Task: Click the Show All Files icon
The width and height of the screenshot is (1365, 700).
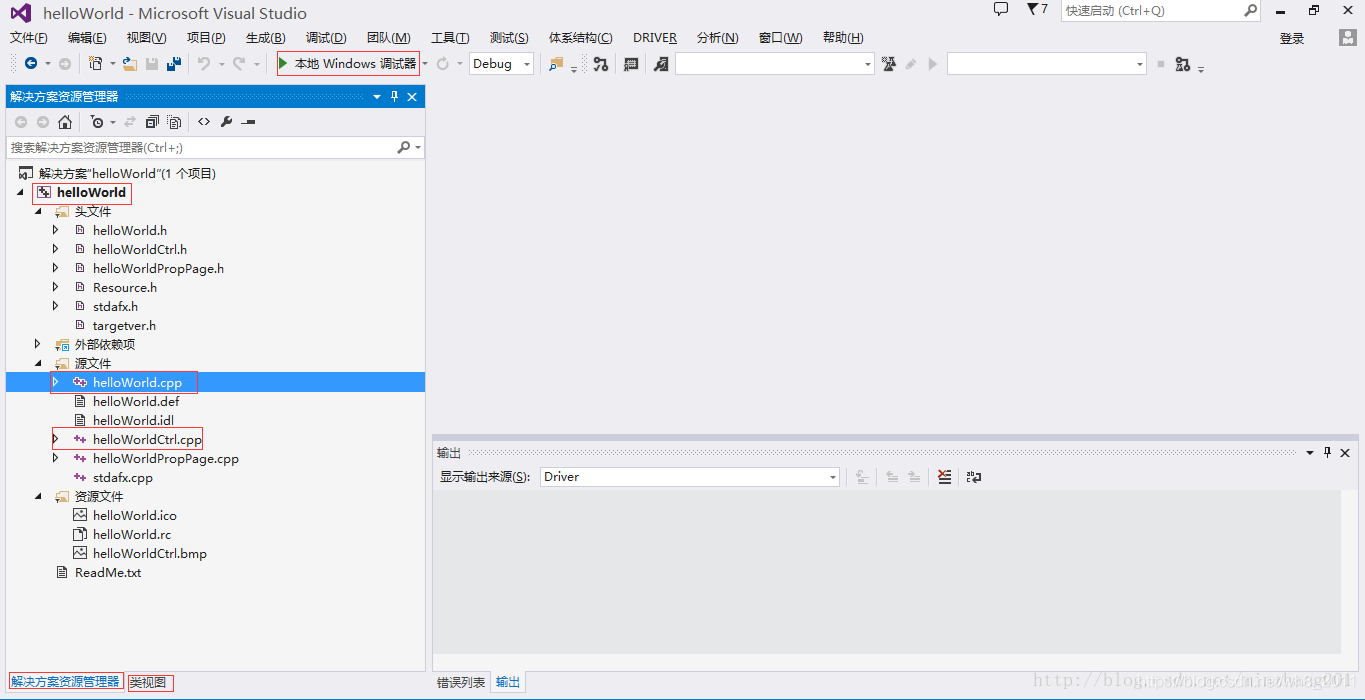Action: [174, 122]
